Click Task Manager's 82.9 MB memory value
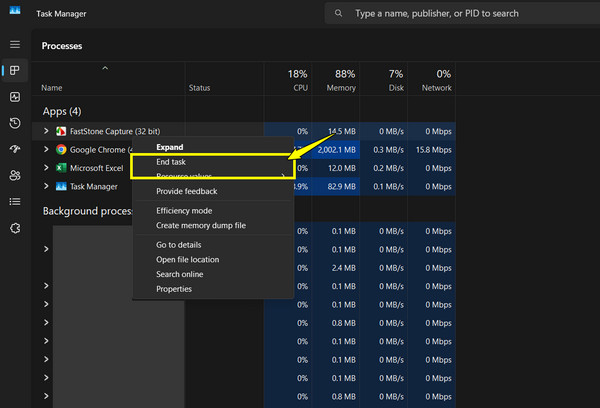The width and height of the screenshot is (600, 408). 341,186
